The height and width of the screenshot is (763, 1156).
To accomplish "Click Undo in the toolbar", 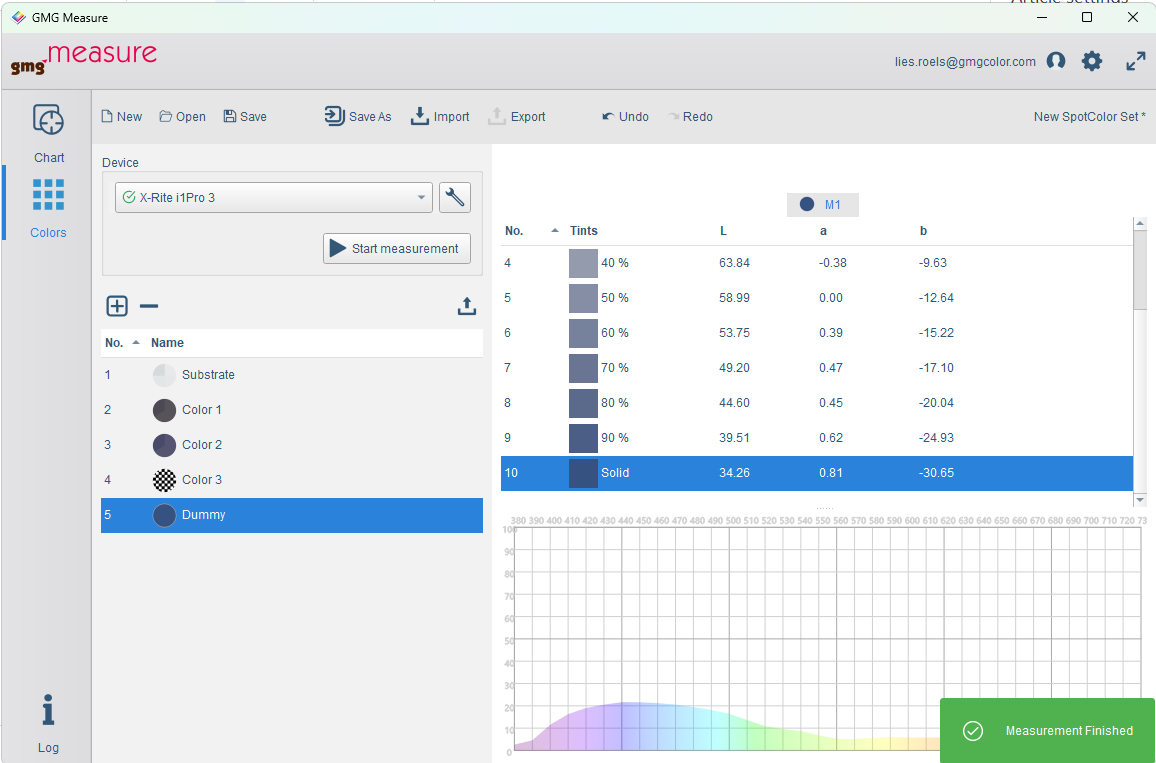I will pyautogui.click(x=625, y=116).
